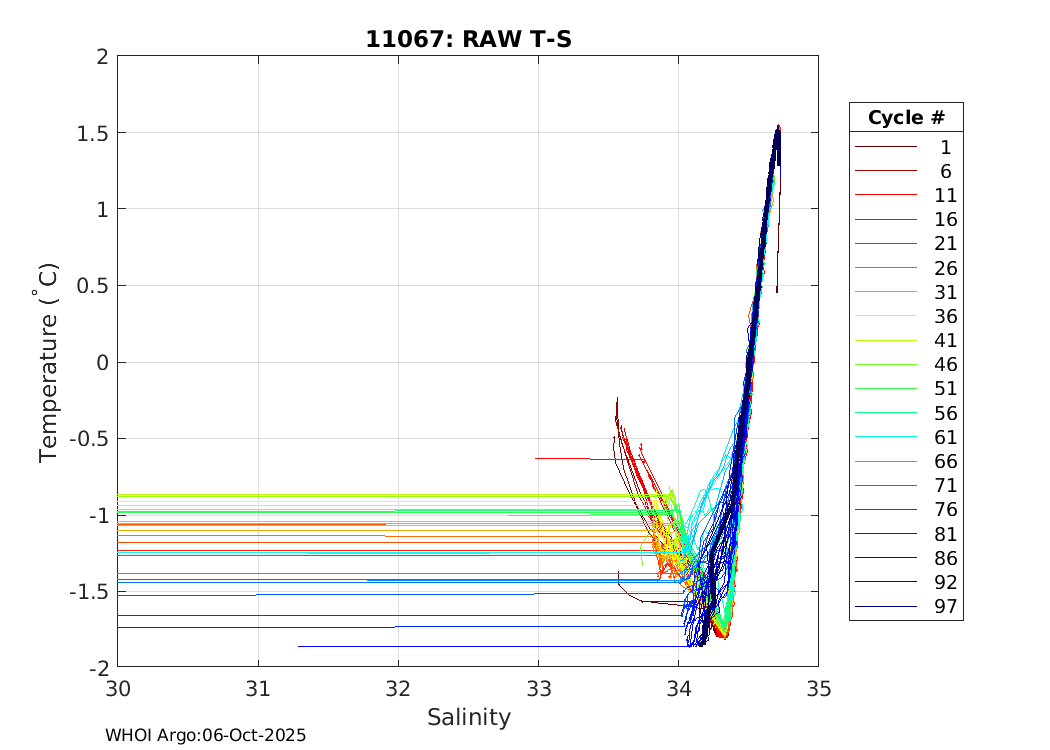Click the y-axis tick label '-0.5'
1050x750 pixels.
(x=84, y=439)
